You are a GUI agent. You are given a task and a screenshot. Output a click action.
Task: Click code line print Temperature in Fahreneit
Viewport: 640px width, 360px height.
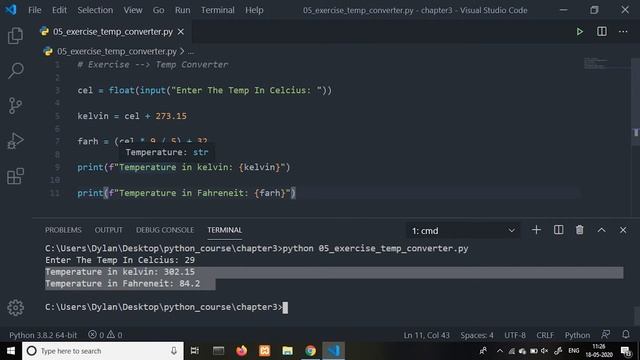(x=187, y=193)
